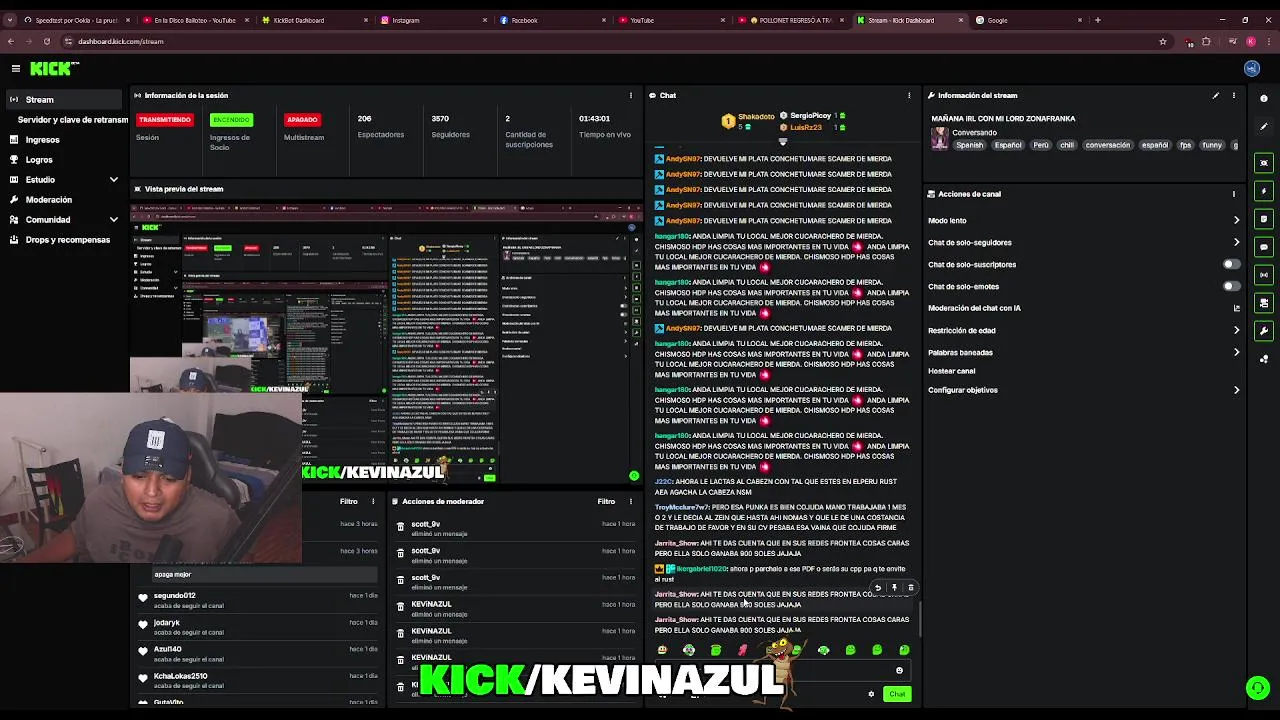Click the reply arrow icon in chat
This screenshot has height=720, width=1280.
tap(878, 588)
